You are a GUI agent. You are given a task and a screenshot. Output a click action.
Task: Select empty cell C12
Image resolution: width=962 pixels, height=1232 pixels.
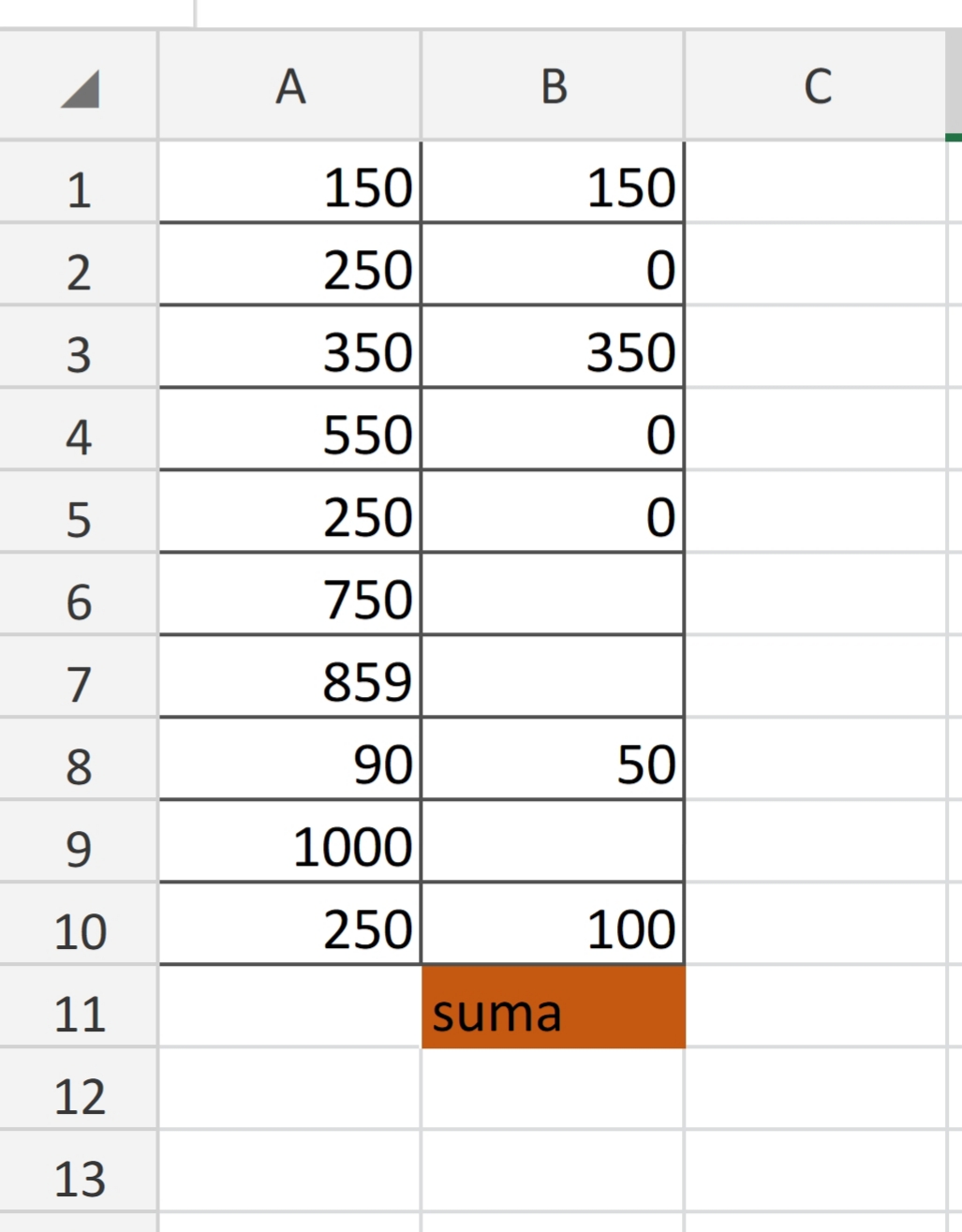[x=817, y=1089]
